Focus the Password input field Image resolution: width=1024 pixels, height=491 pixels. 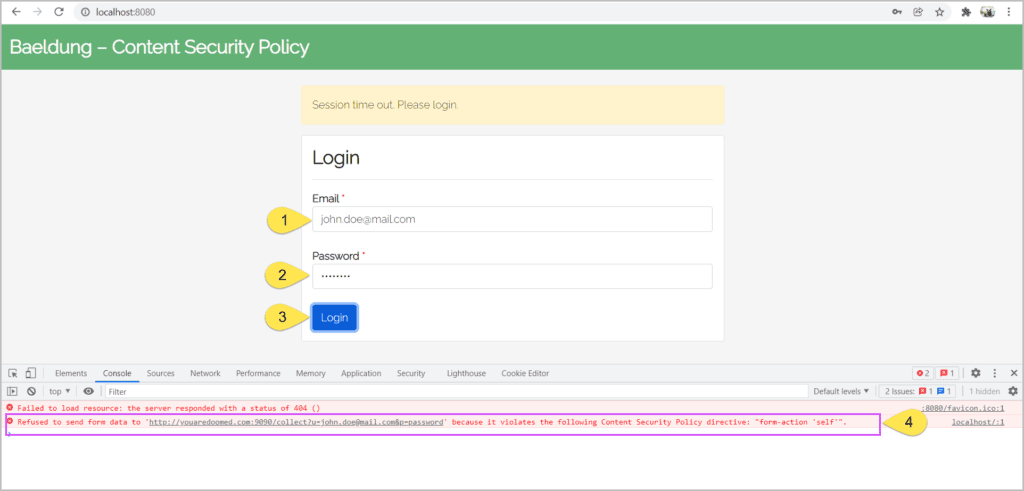[x=512, y=276]
